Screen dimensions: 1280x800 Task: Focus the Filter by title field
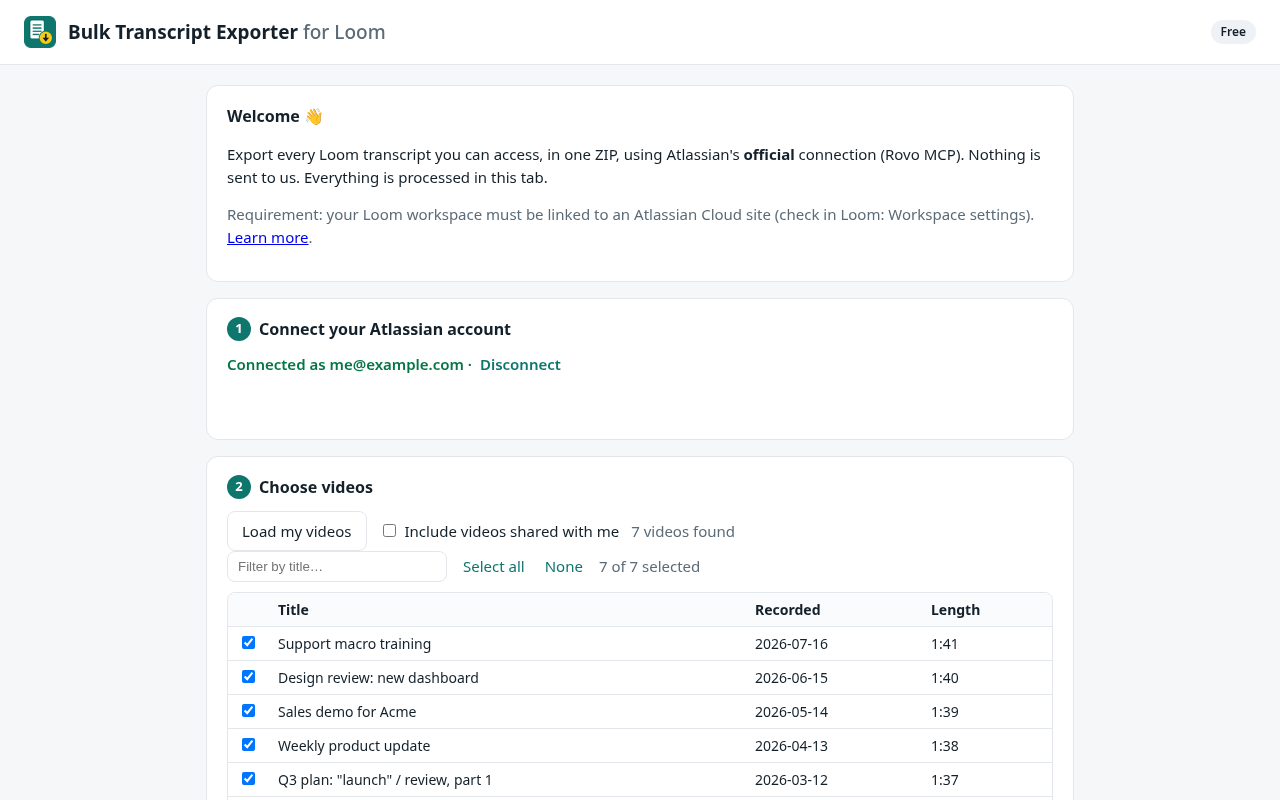tap(337, 567)
